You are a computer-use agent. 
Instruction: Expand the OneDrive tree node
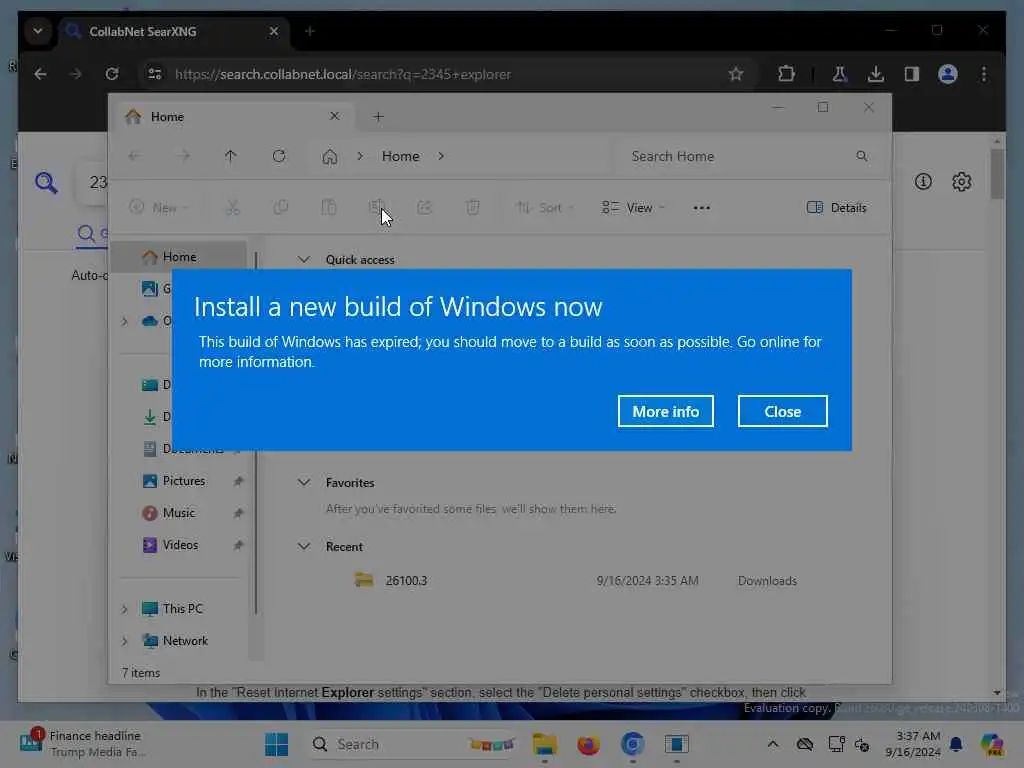coord(124,321)
